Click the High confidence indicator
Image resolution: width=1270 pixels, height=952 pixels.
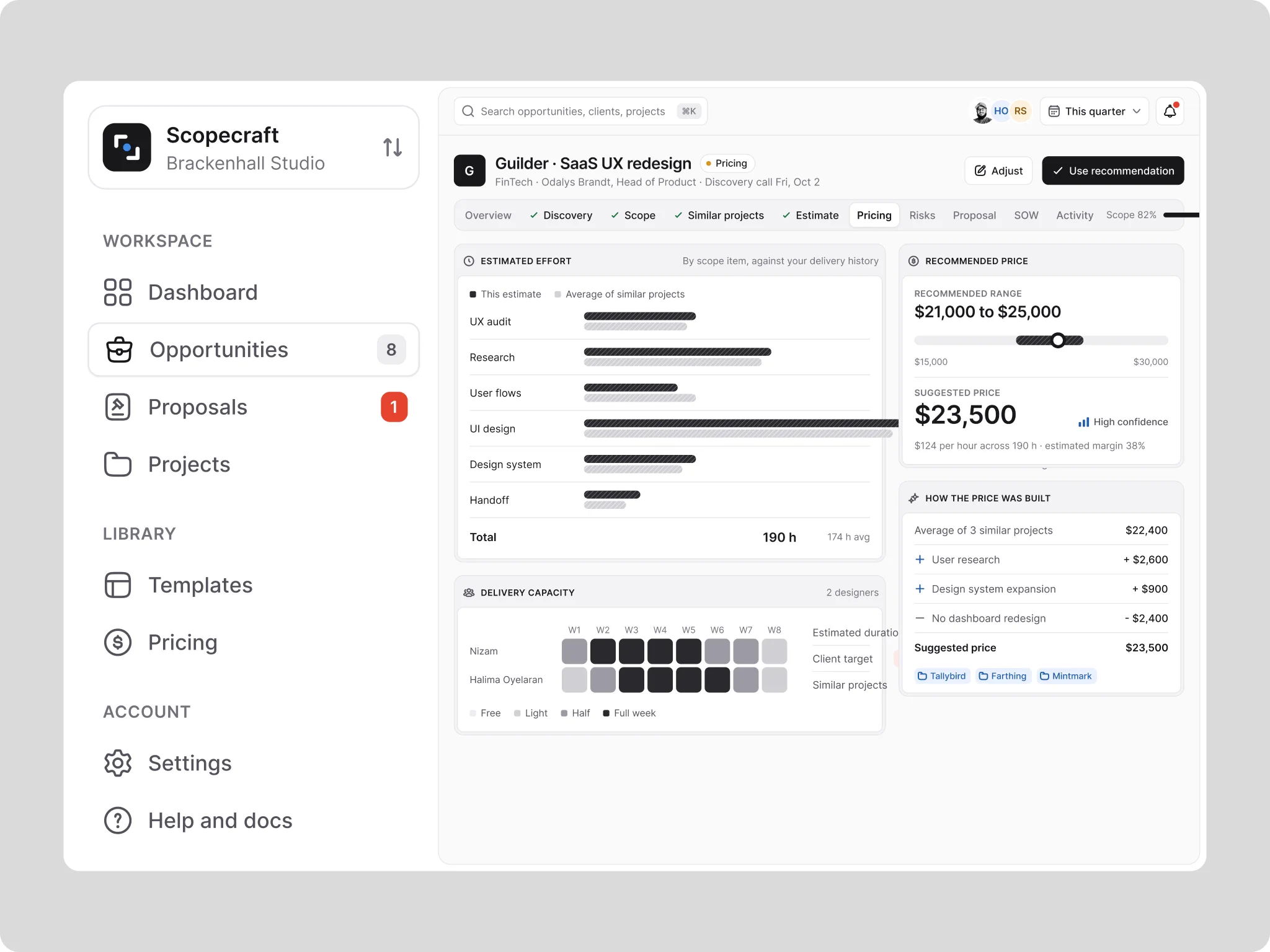coord(1123,422)
